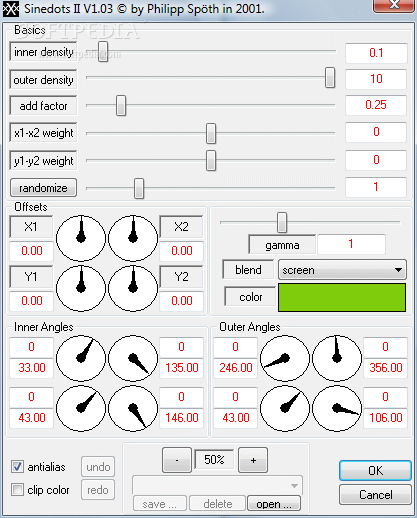
Task: Click the inner angle dial showing 146.00
Action: coord(133,408)
